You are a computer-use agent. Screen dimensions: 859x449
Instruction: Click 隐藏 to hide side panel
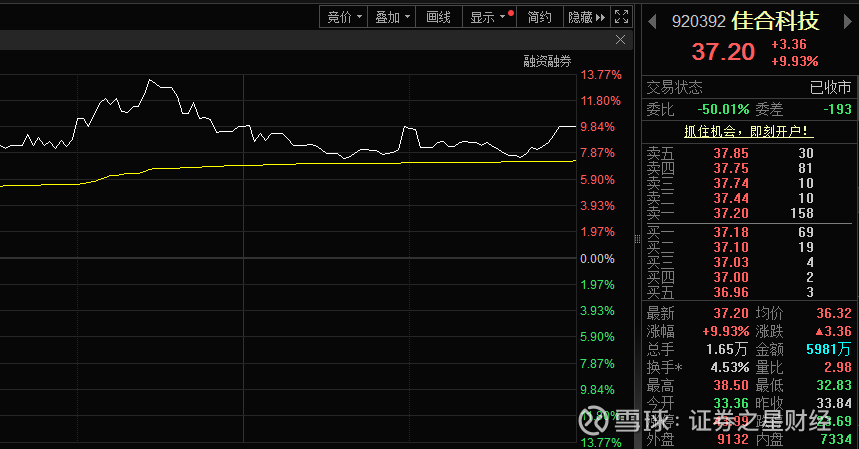[x=586, y=17]
